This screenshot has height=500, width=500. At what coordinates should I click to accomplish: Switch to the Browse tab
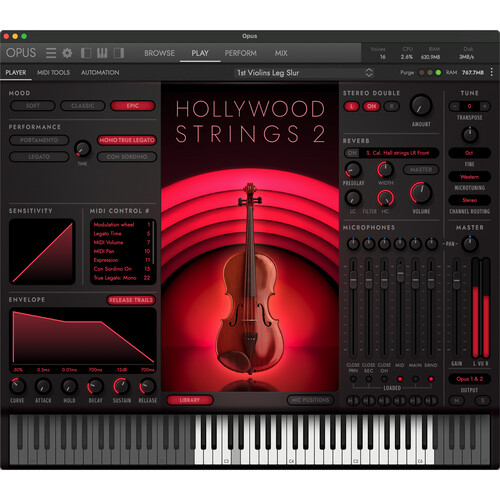click(159, 53)
